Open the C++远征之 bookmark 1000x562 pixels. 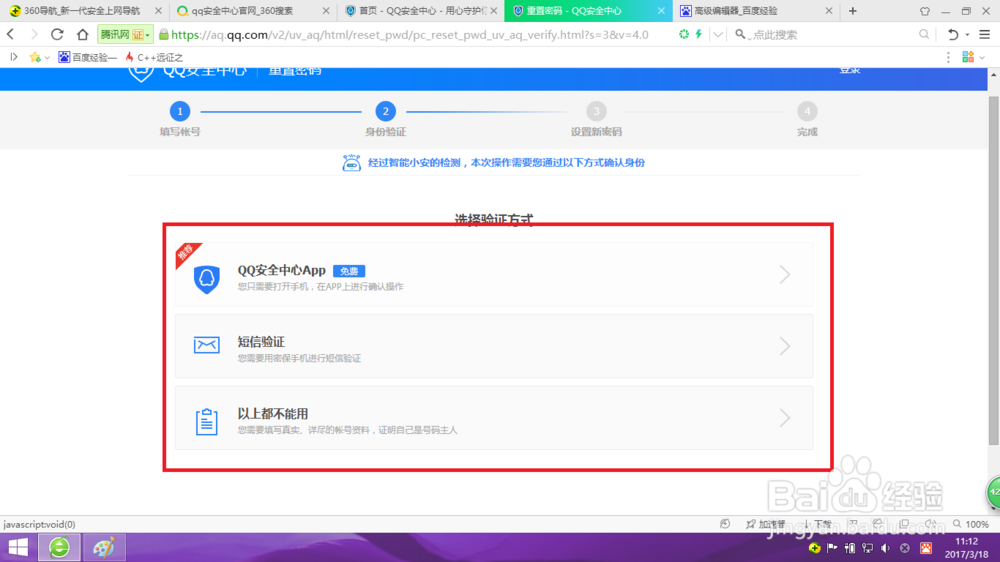click(x=154, y=57)
